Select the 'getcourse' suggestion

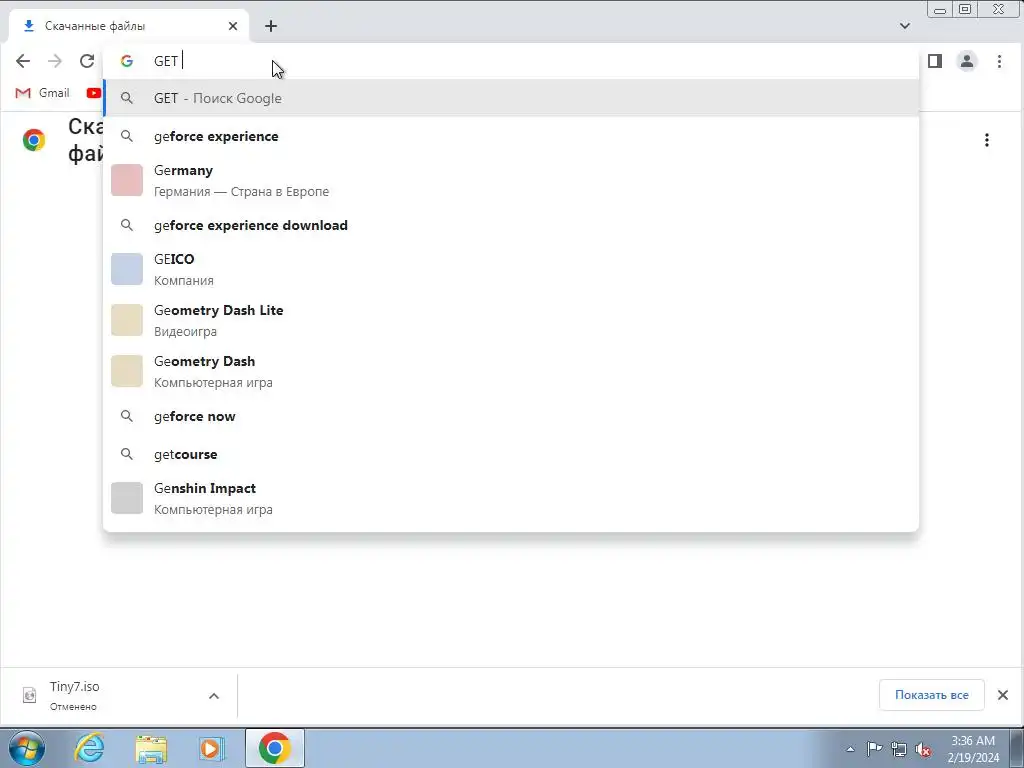(x=511, y=454)
